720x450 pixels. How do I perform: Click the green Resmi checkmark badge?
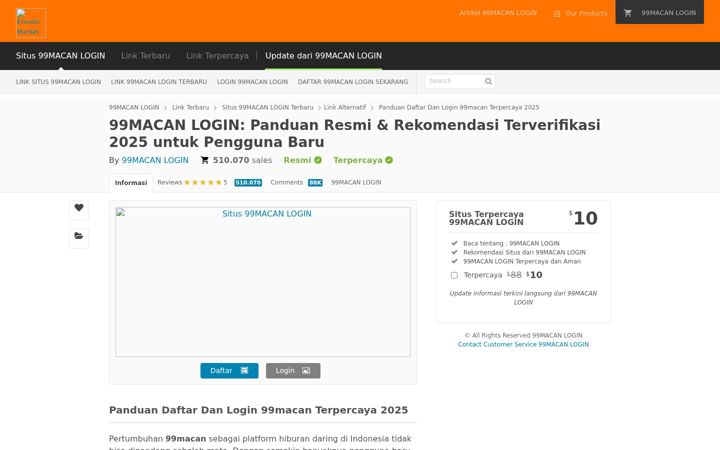[x=318, y=160]
